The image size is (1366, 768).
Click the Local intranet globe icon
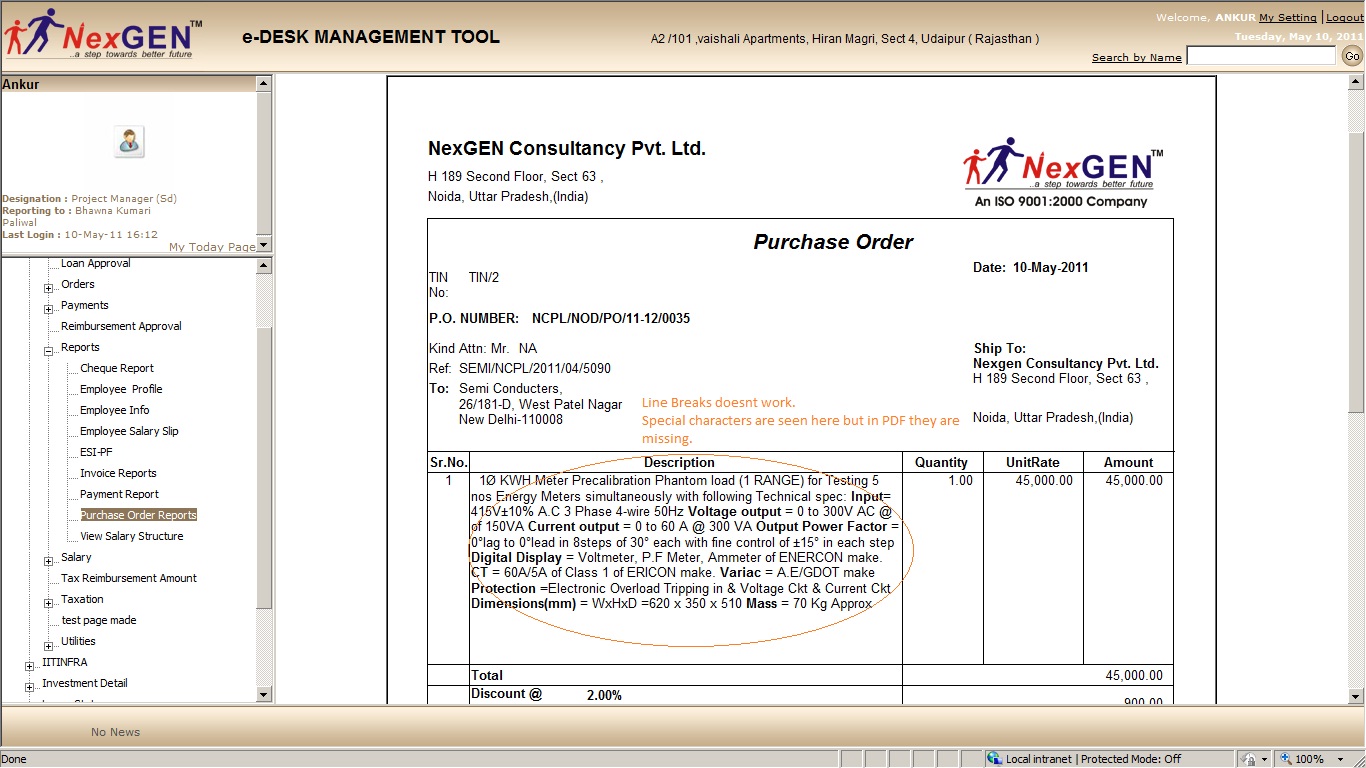994,759
